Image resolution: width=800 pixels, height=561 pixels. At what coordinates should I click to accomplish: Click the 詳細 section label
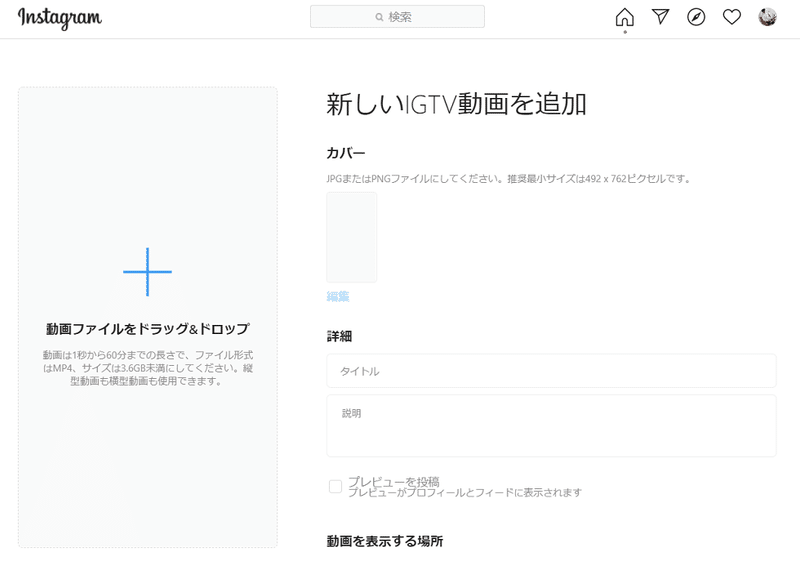pyautogui.click(x=339, y=336)
